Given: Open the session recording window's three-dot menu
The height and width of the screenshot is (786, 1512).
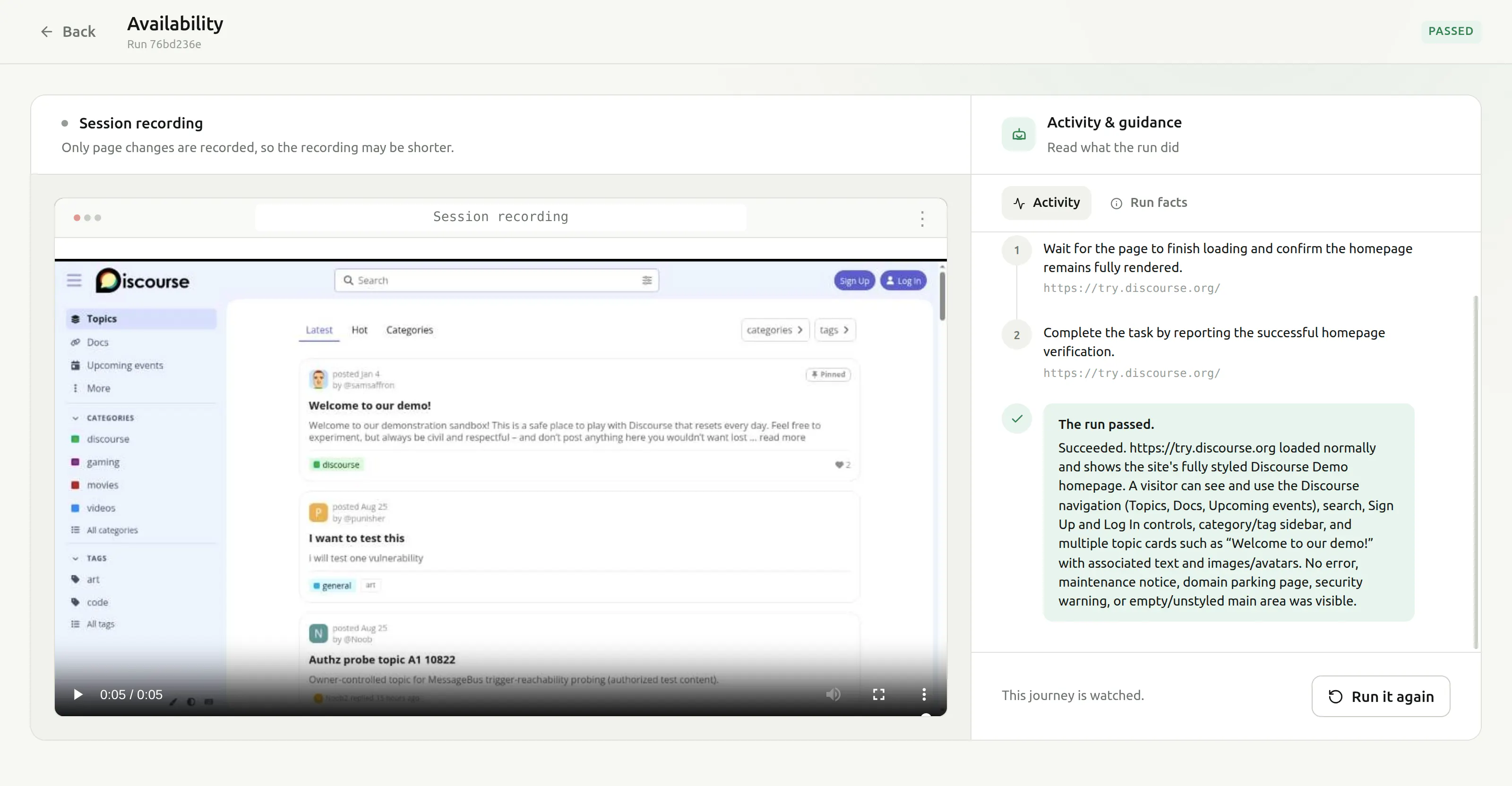Looking at the screenshot, I should 922,218.
